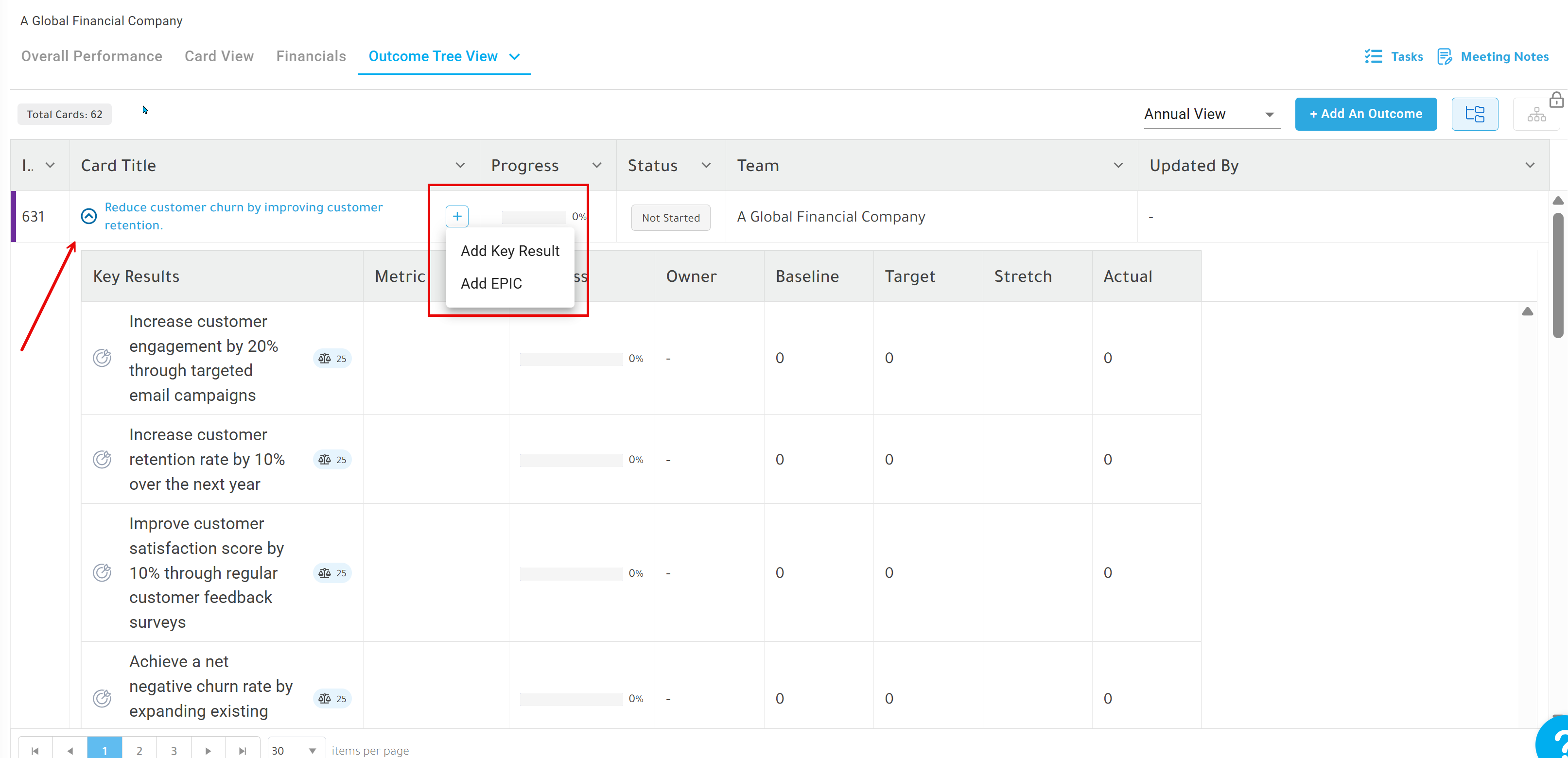Click the Key Results column header

pyautogui.click(x=222, y=276)
